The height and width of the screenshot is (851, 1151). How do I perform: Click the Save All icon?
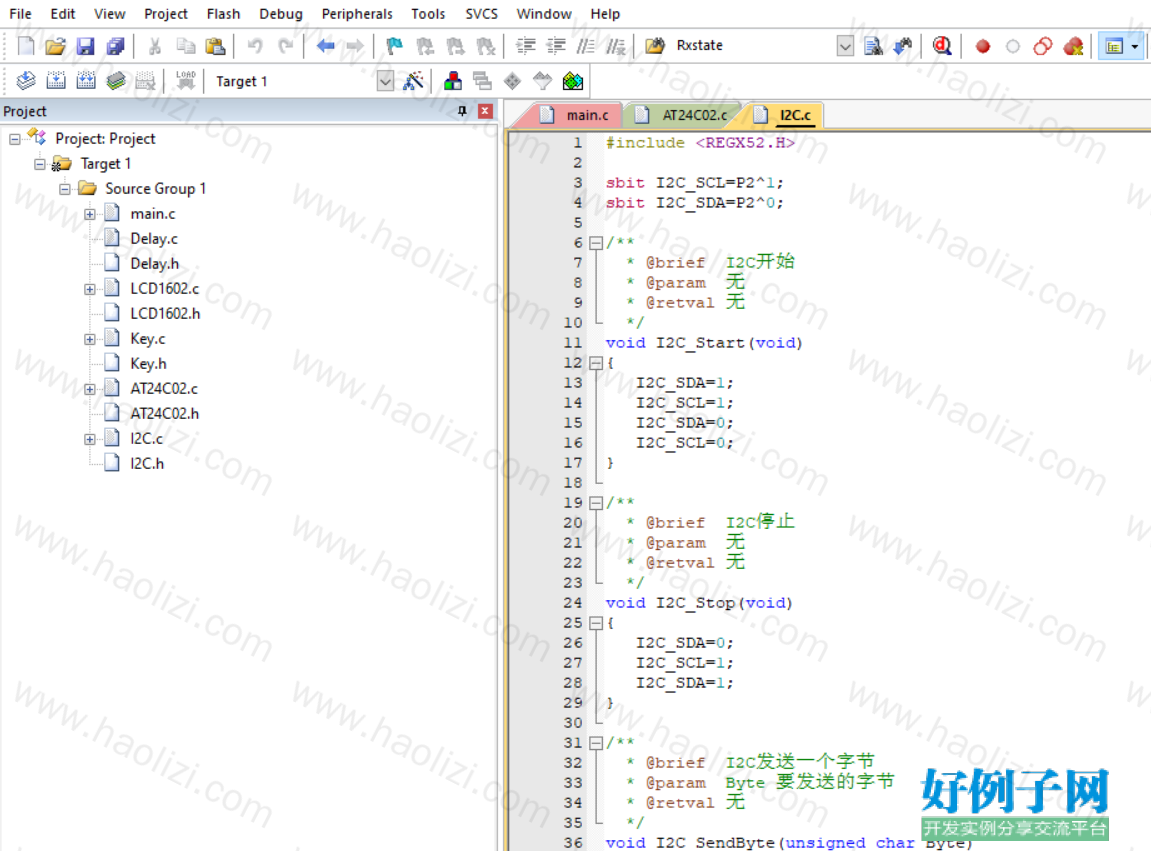click(x=115, y=46)
